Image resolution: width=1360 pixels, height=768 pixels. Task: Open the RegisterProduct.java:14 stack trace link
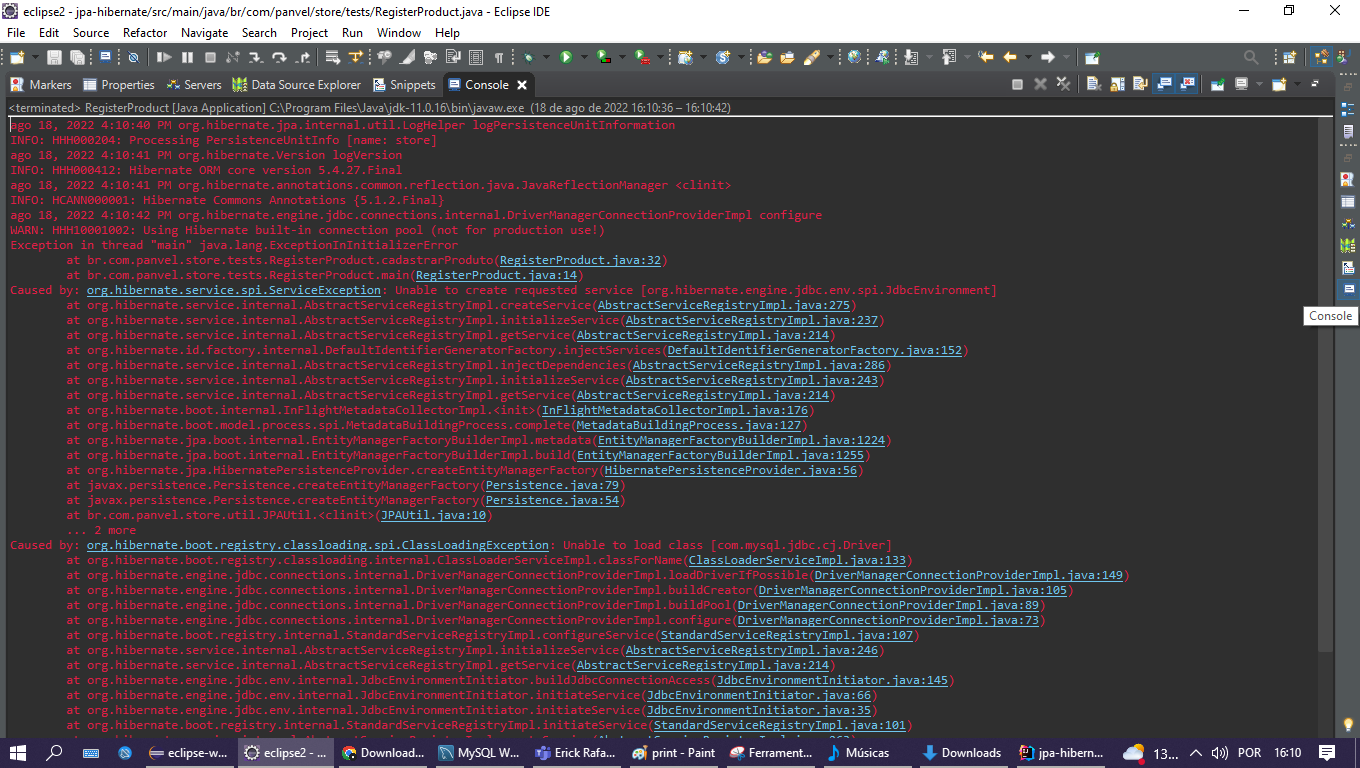(x=498, y=275)
